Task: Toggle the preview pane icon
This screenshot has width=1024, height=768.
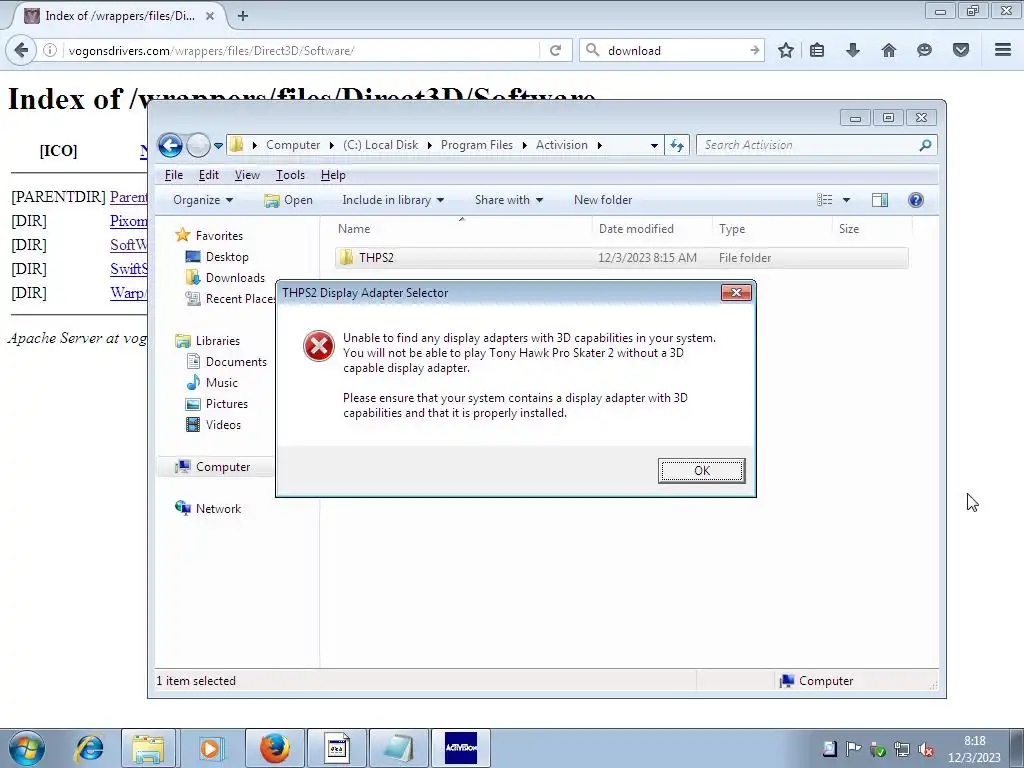Action: tap(880, 200)
